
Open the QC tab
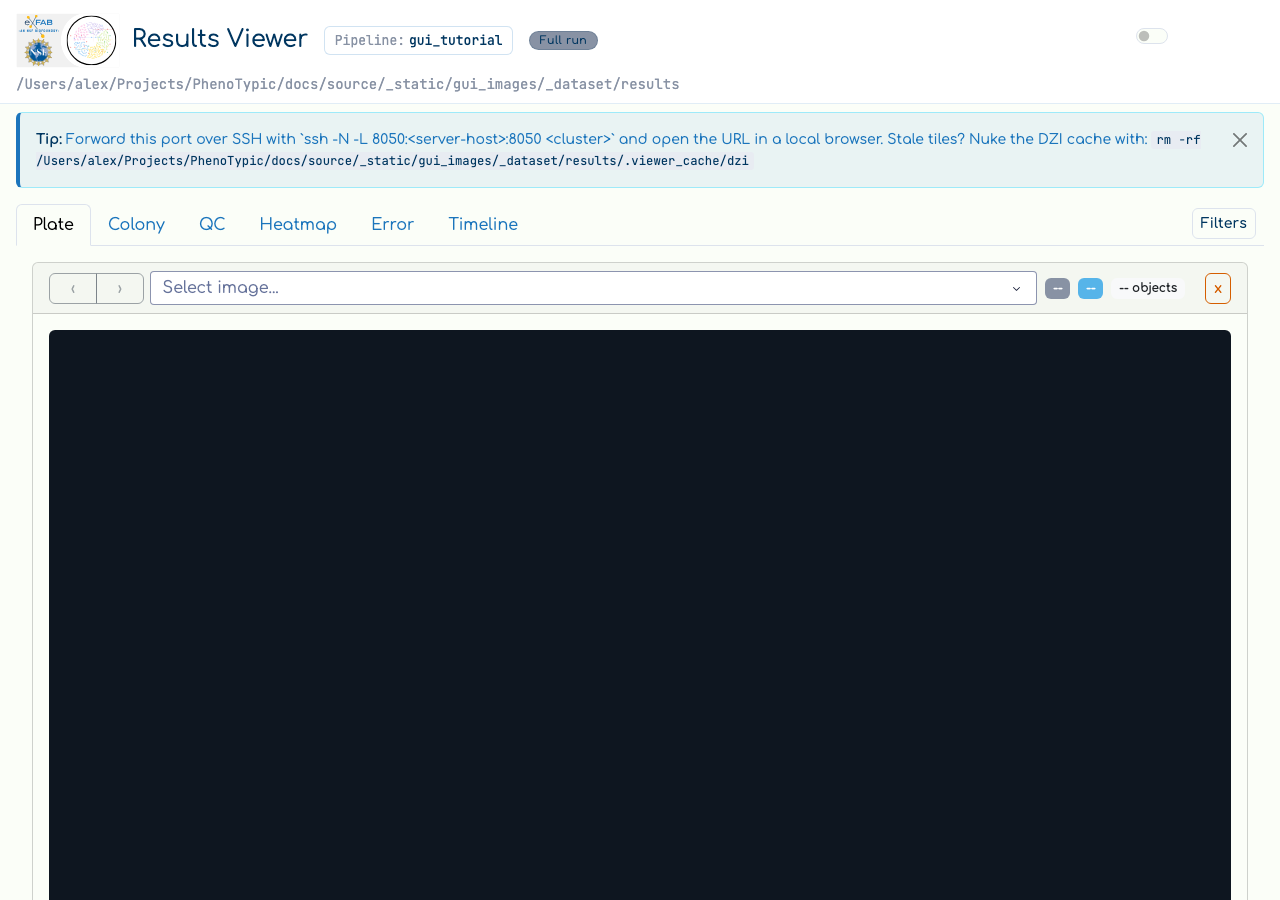point(212,224)
